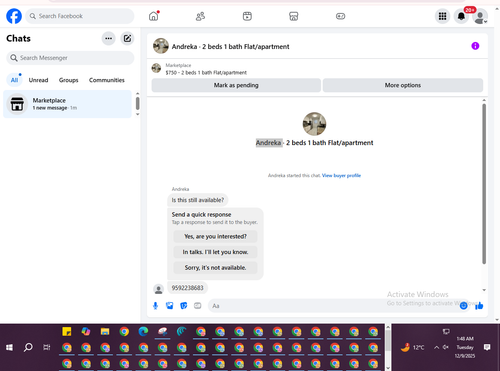The height and width of the screenshot is (371, 500).
Task: Expand the account profile menu
Action: click(x=480, y=17)
